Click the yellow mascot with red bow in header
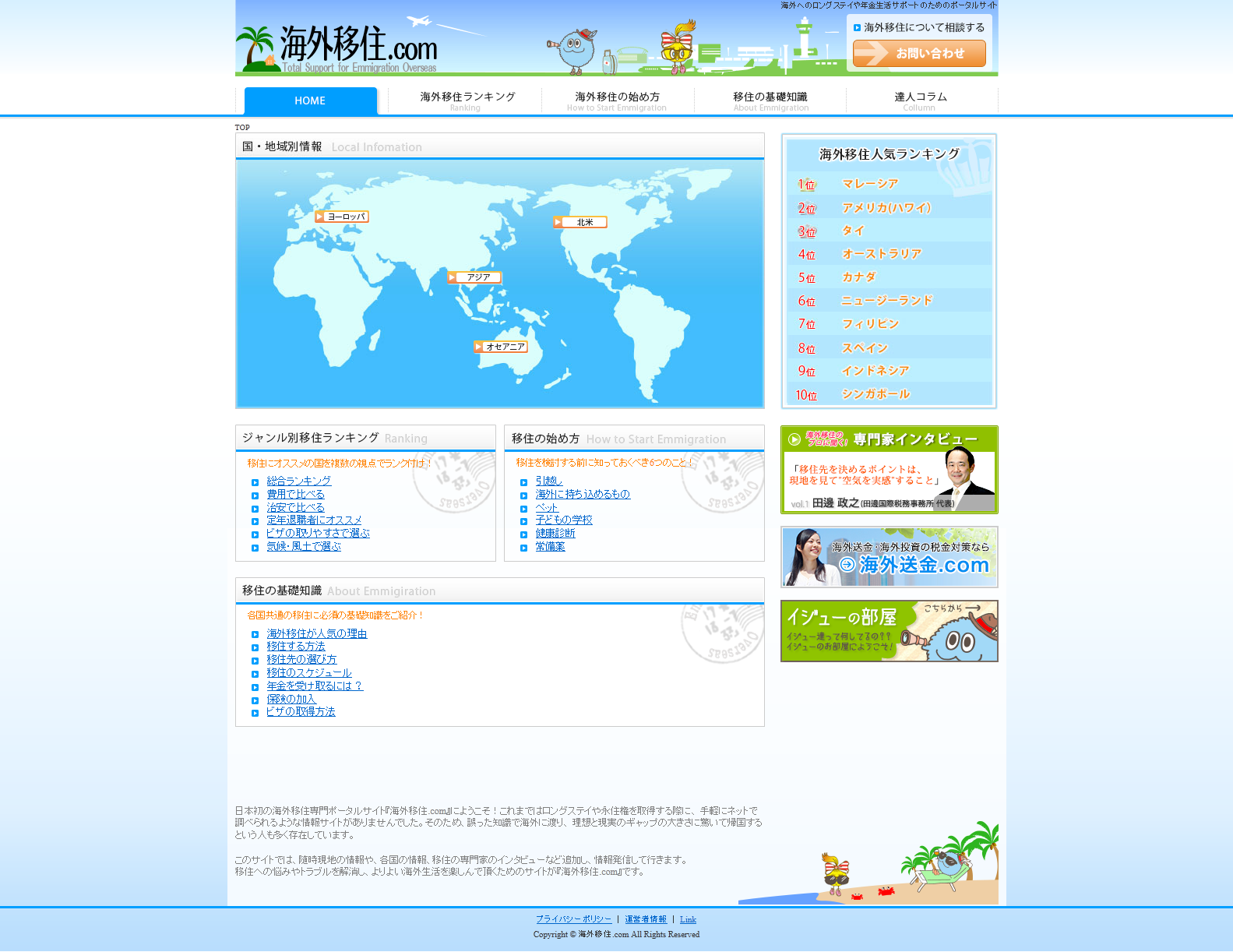This screenshot has height=952, width=1233. pos(678,48)
